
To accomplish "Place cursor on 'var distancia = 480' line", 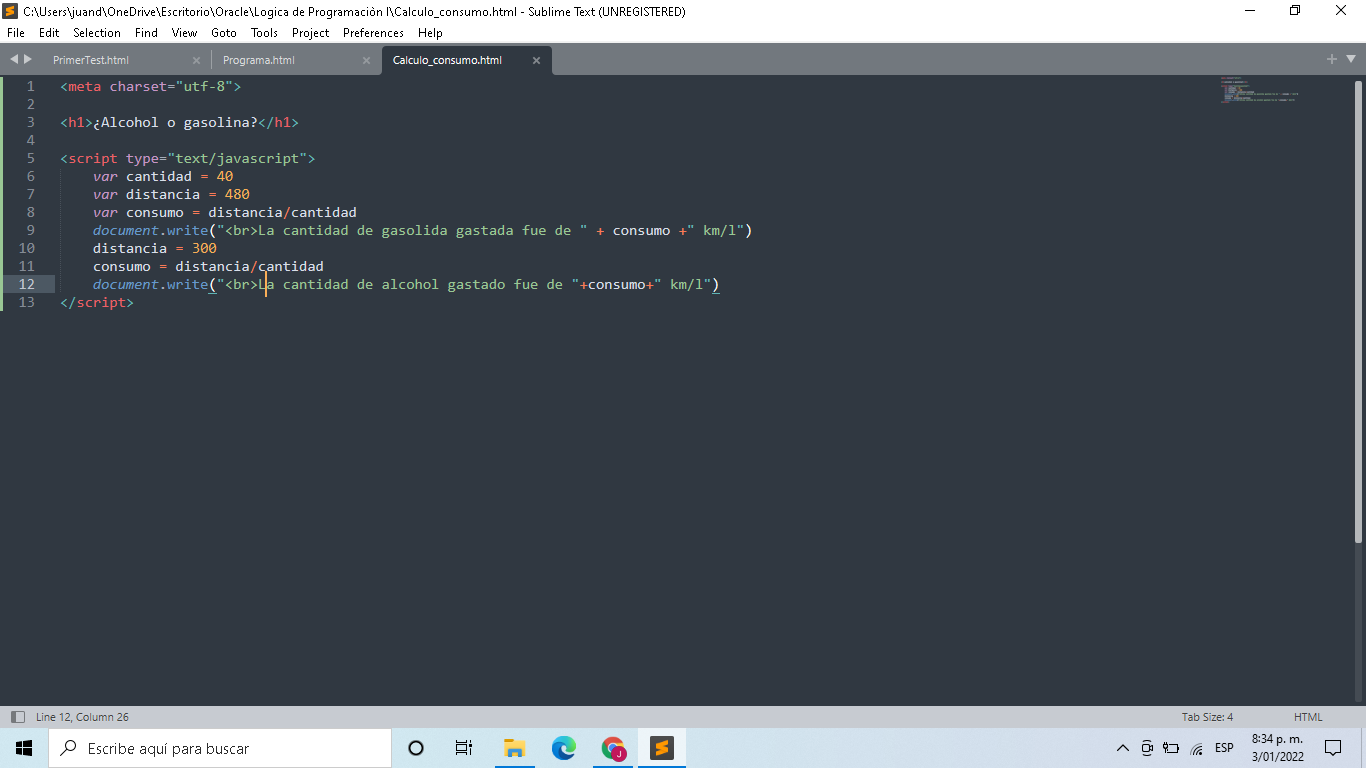I will pyautogui.click(x=171, y=194).
